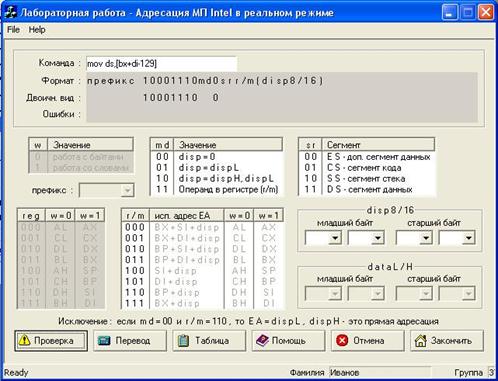Click the Проверка warning icon
Screen dimensions: 498x381
point(24,340)
